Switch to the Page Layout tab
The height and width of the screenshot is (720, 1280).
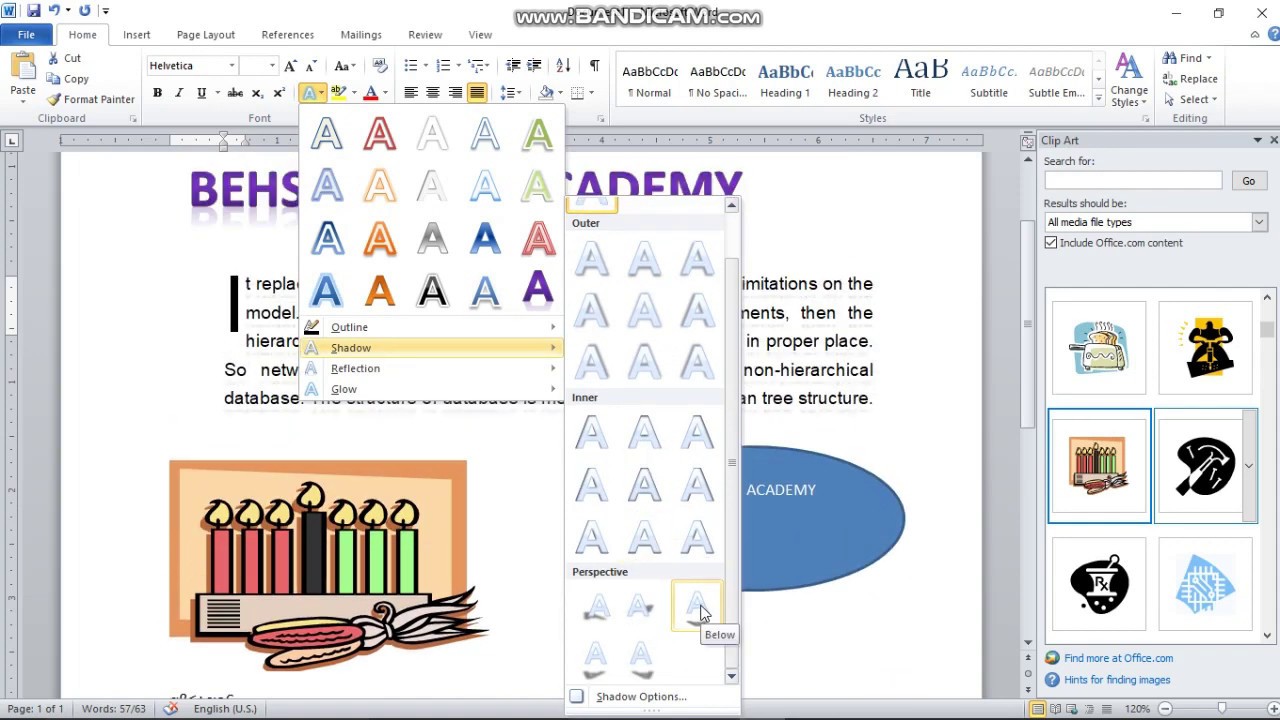206,35
